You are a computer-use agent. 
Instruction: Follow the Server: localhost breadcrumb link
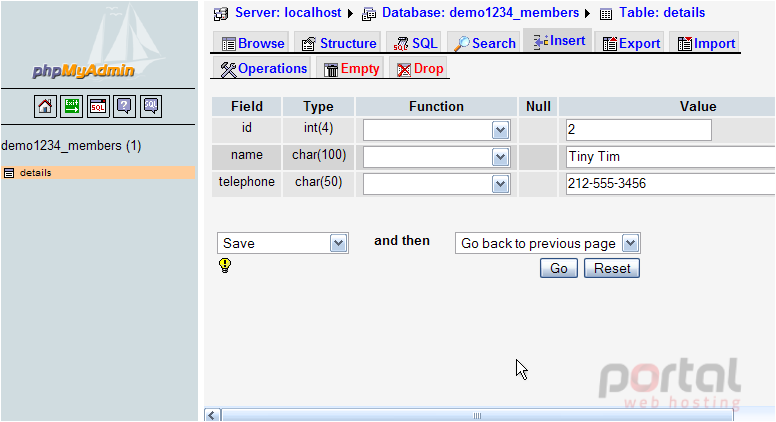288,13
